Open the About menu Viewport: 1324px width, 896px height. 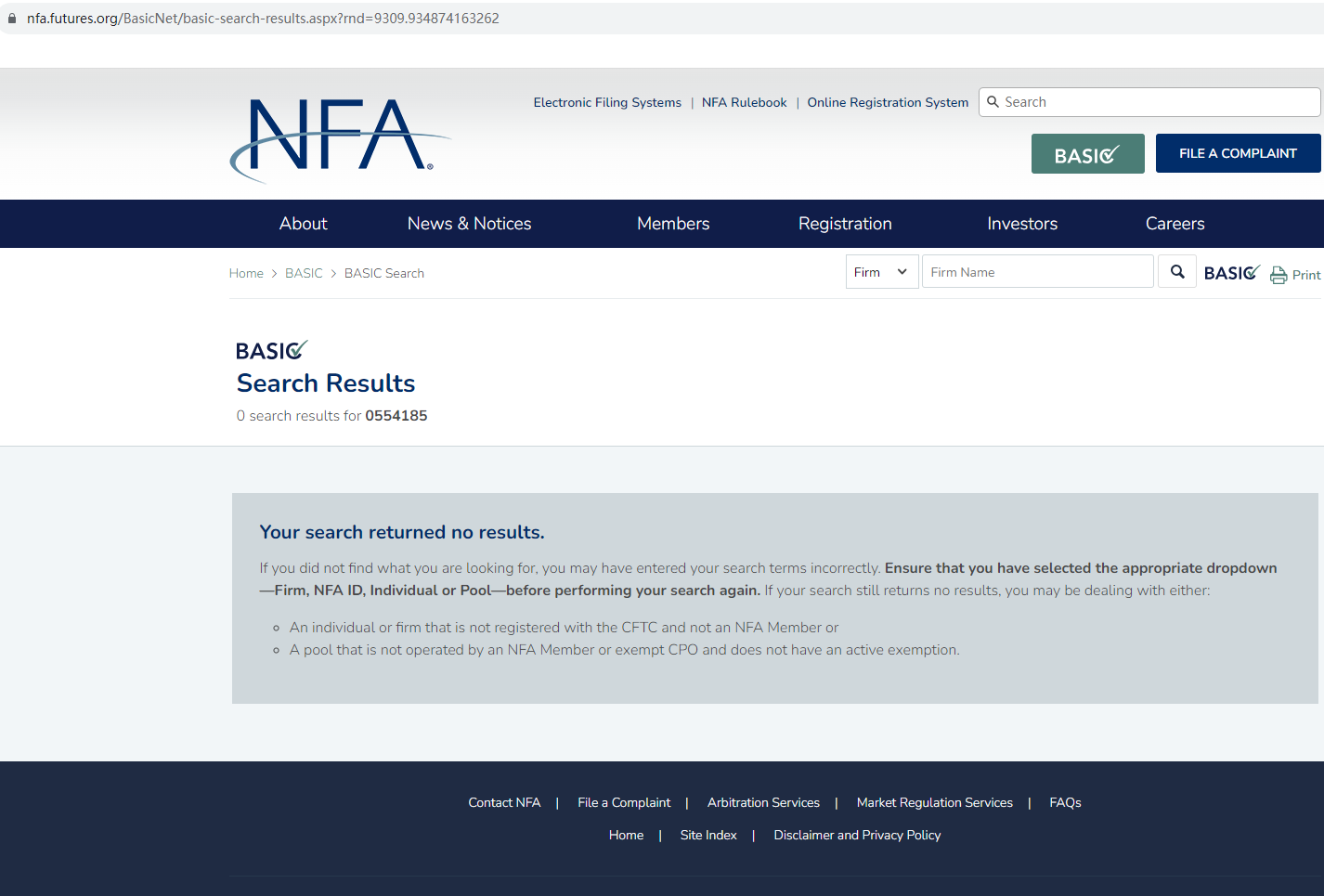click(304, 224)
